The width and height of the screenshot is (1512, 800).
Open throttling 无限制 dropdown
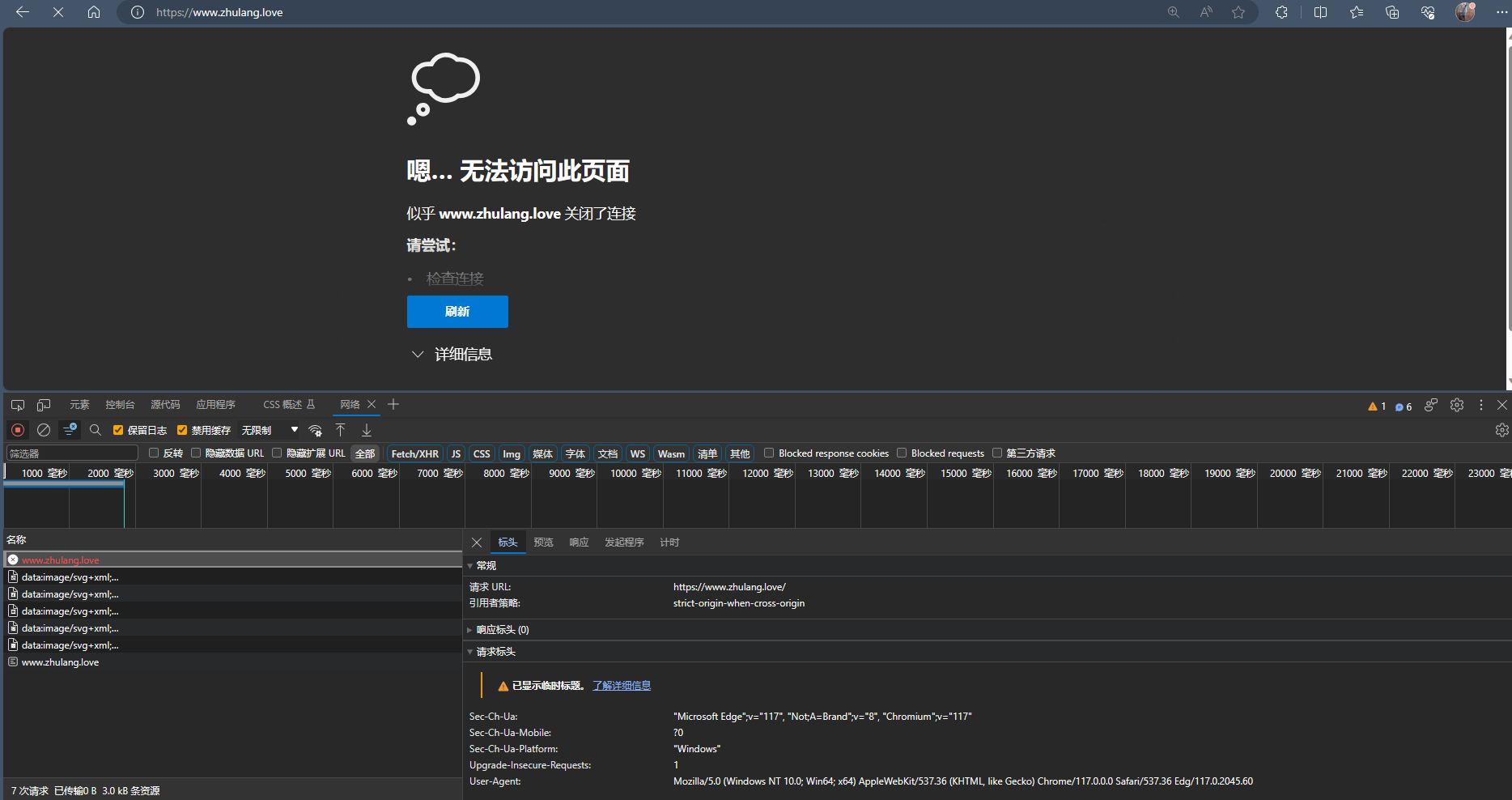pyautogui.click(x=270, y=430)
